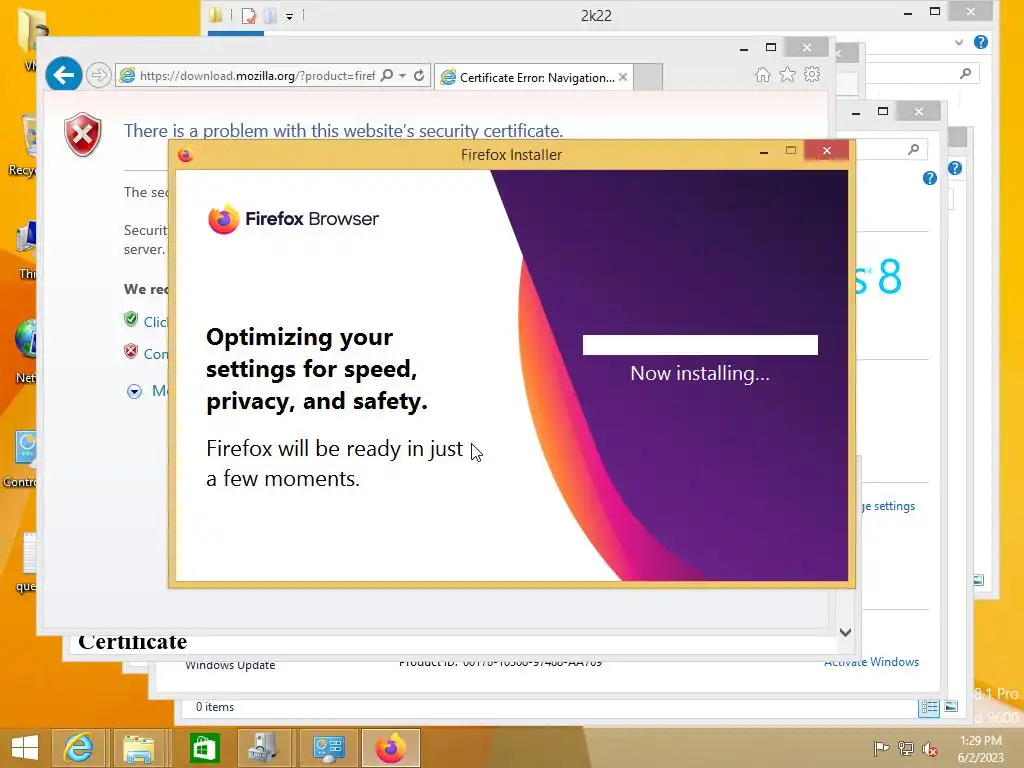Open a new blank IE tab
The height and width of the screenshot is (768, 1024).
point(648,77)
